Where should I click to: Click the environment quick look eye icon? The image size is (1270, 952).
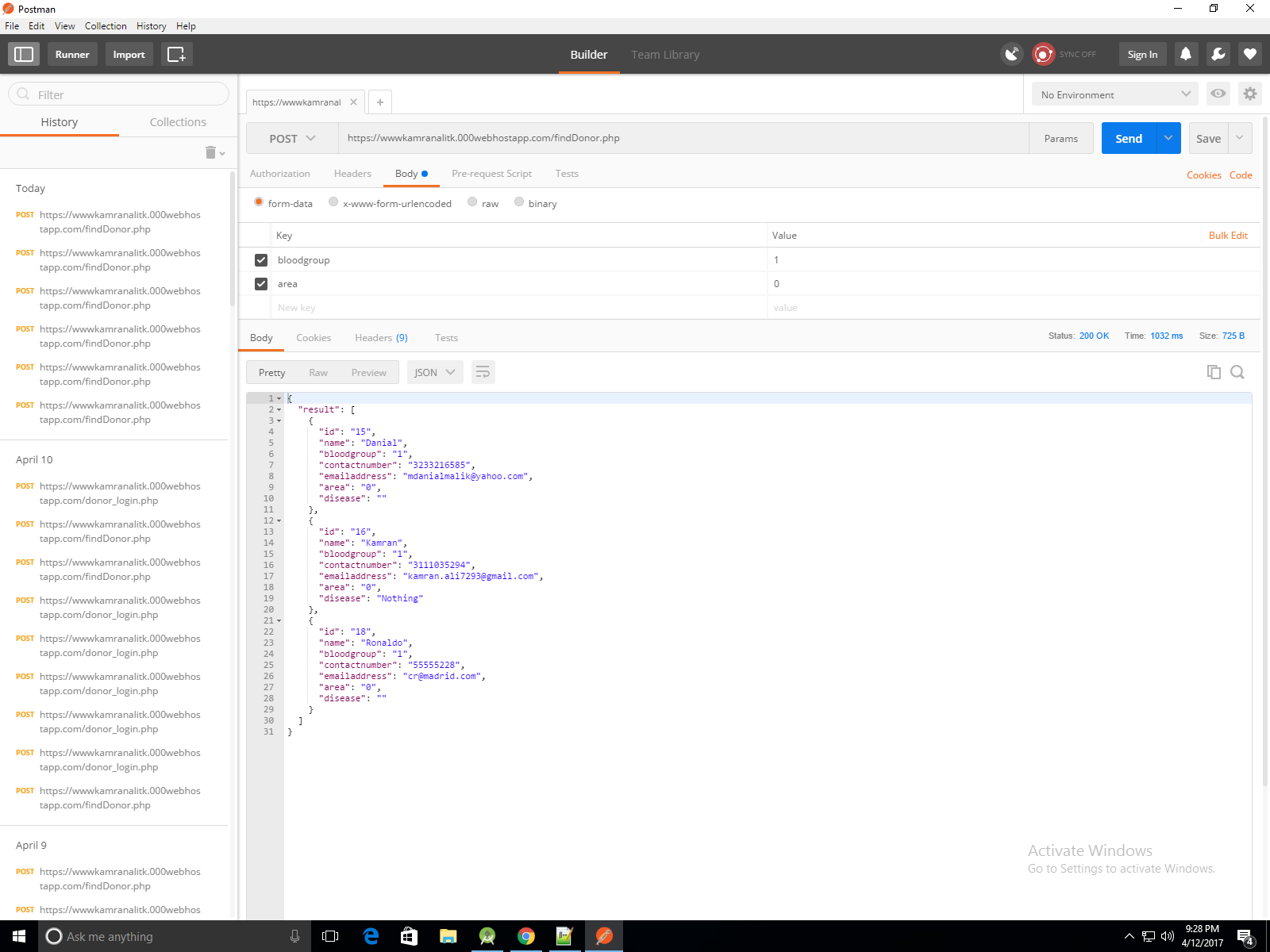(1218, 94)
